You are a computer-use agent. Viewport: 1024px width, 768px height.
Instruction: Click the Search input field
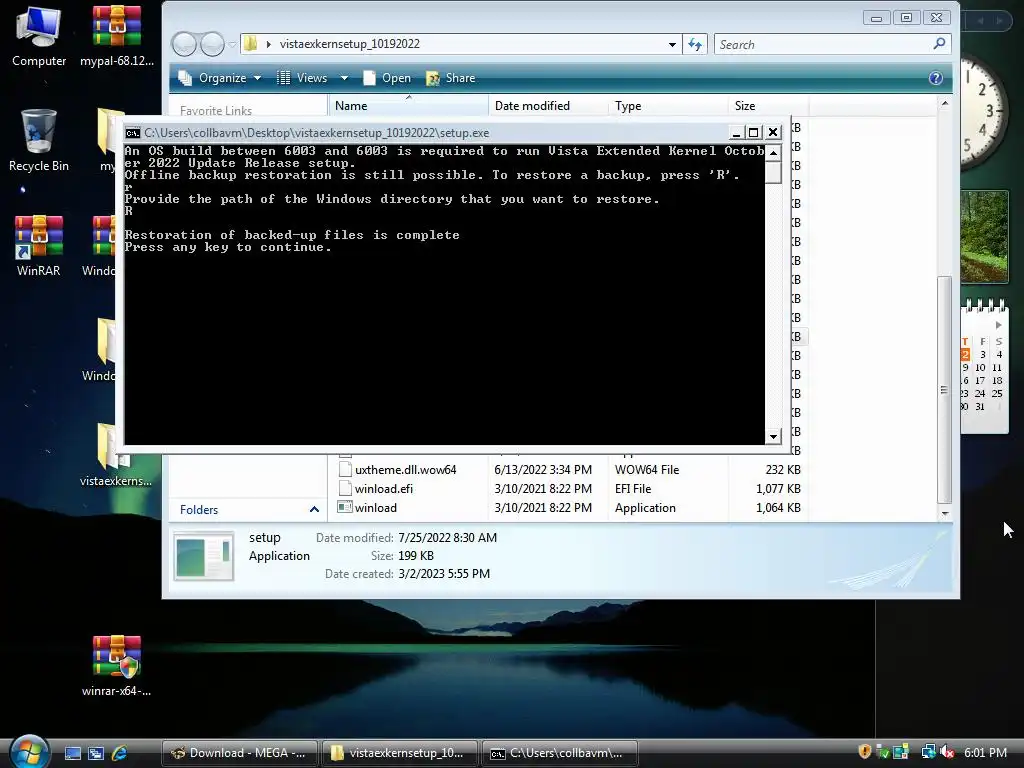[824, 44]
